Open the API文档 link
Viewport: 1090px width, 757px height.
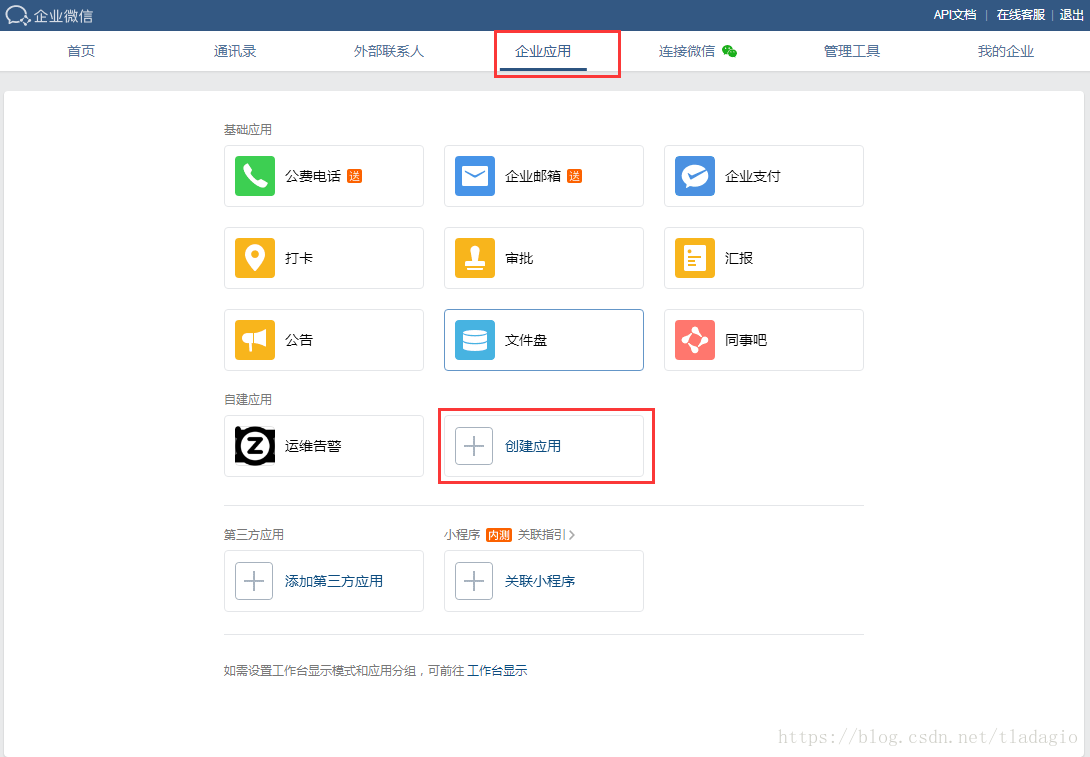coord(954,15)
